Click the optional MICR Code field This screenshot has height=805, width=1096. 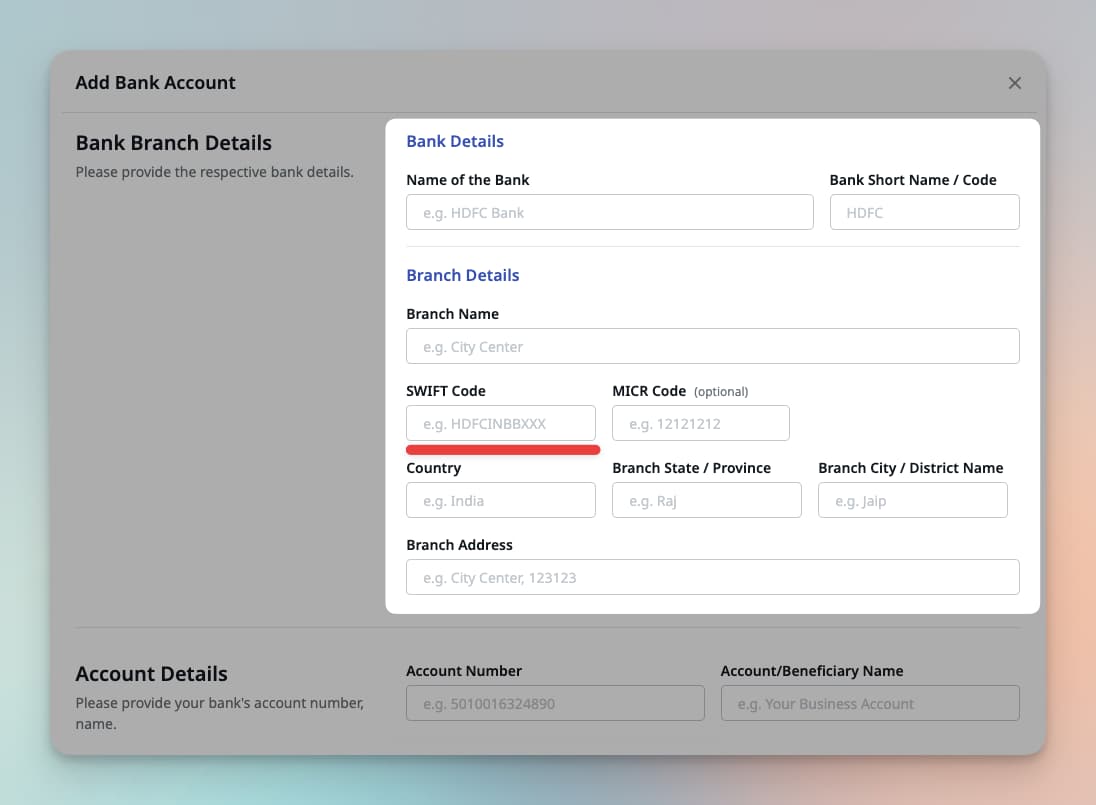(x=700, y=423)
